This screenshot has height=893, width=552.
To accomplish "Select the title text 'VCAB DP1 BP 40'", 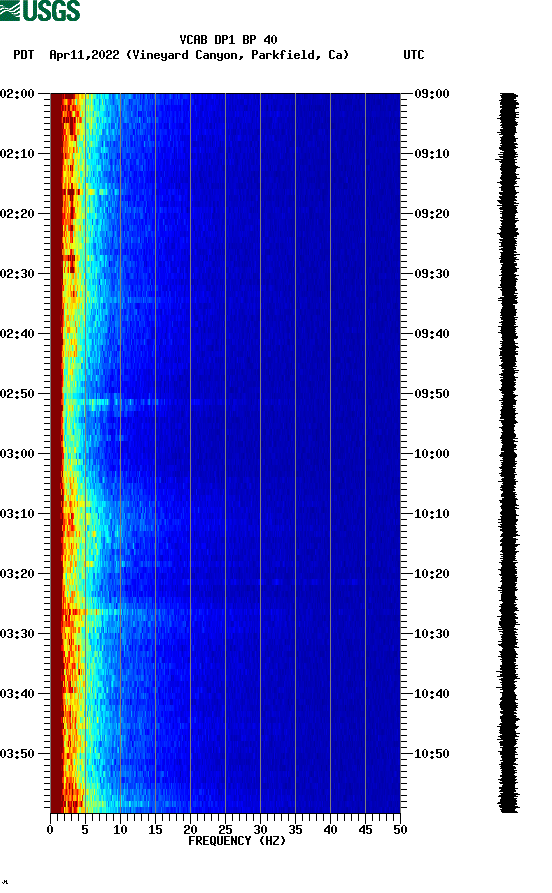I will click(228, 40).
